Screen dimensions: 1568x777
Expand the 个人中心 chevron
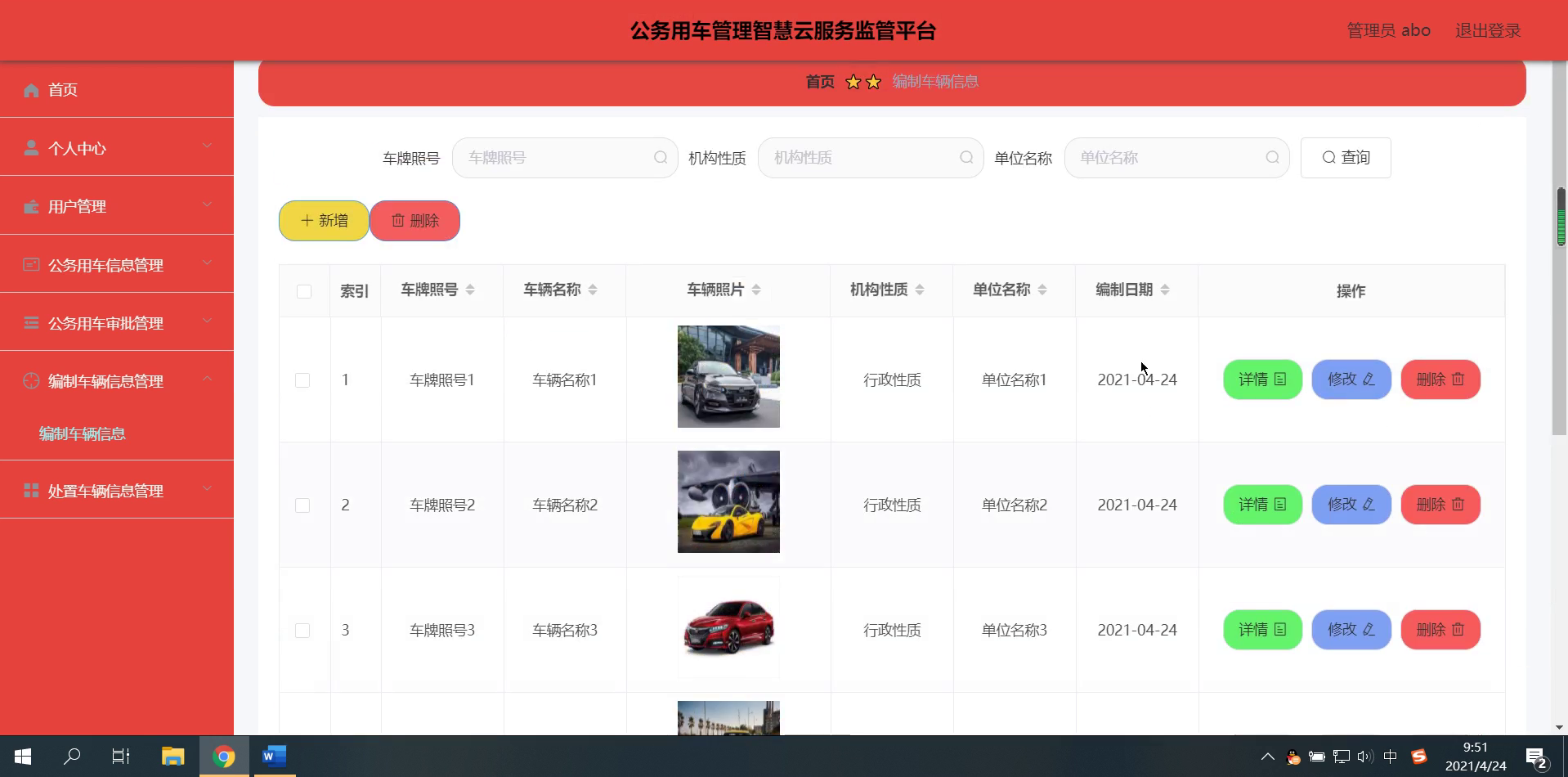(x=207, y=146)
